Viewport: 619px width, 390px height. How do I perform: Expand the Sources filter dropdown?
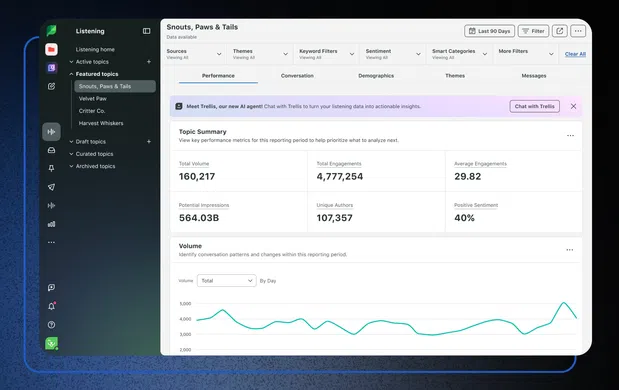(194, 54)
